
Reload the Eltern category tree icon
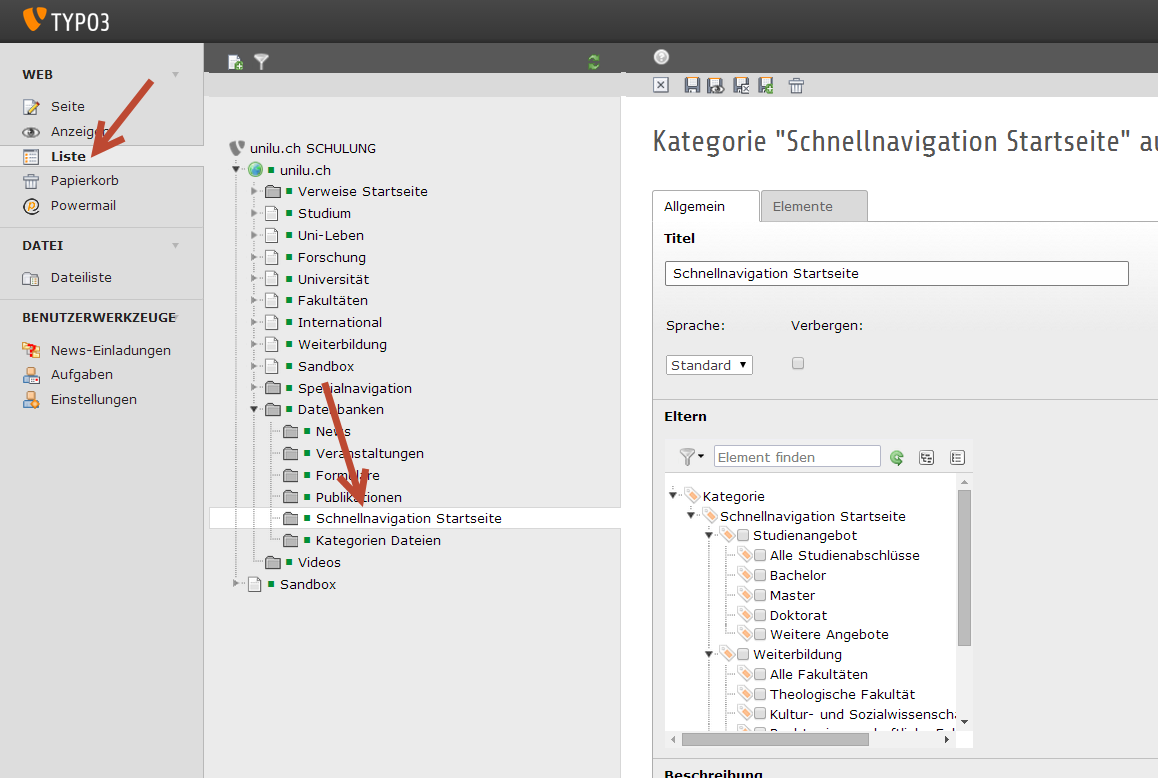[897, 458]
